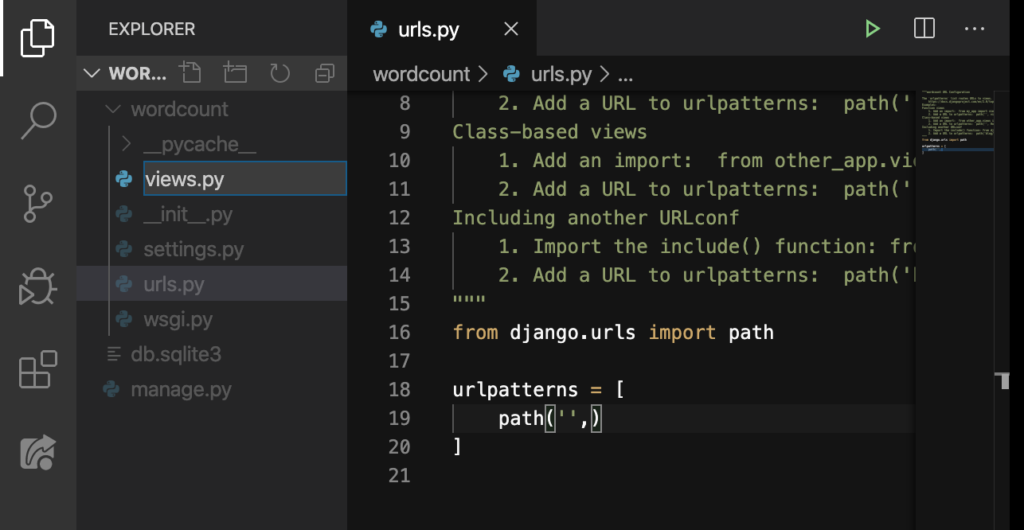The image size is (1024, 530).
Task: Click line number 16 in the gutter
Action: pyautogui.click(x=398, y=332)
